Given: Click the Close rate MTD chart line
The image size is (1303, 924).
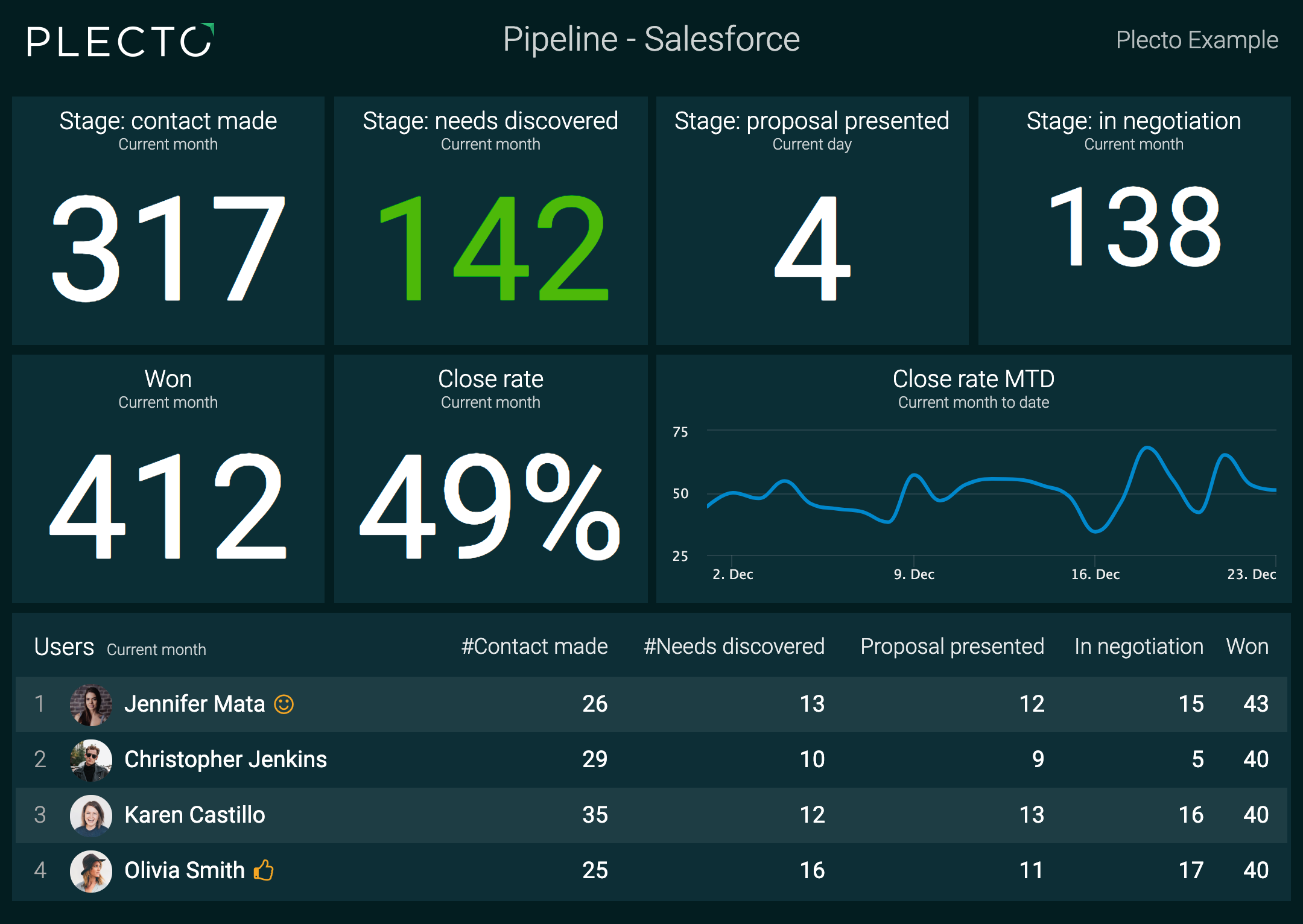Looking at the screenshot, I should point(991,490).
